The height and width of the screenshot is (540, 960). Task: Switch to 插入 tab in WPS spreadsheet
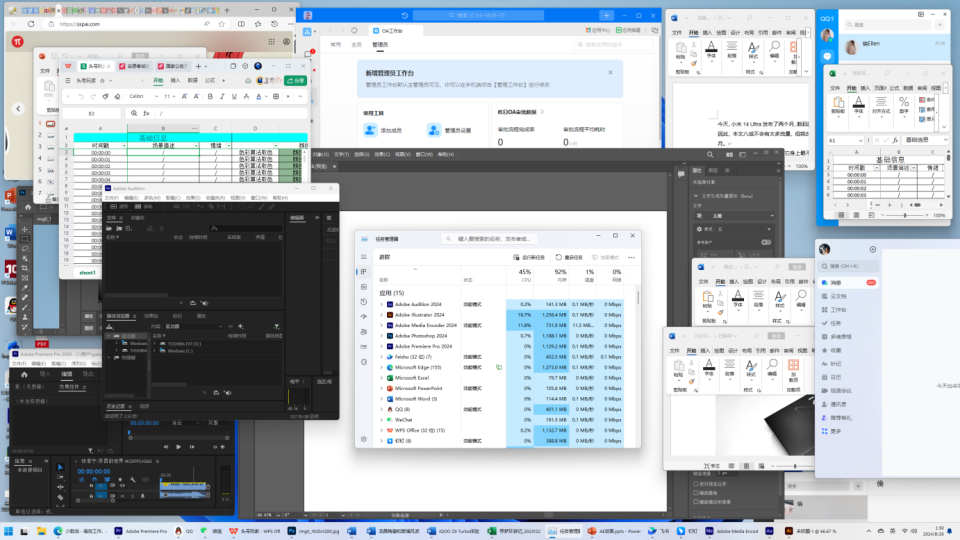coord(175,80)
